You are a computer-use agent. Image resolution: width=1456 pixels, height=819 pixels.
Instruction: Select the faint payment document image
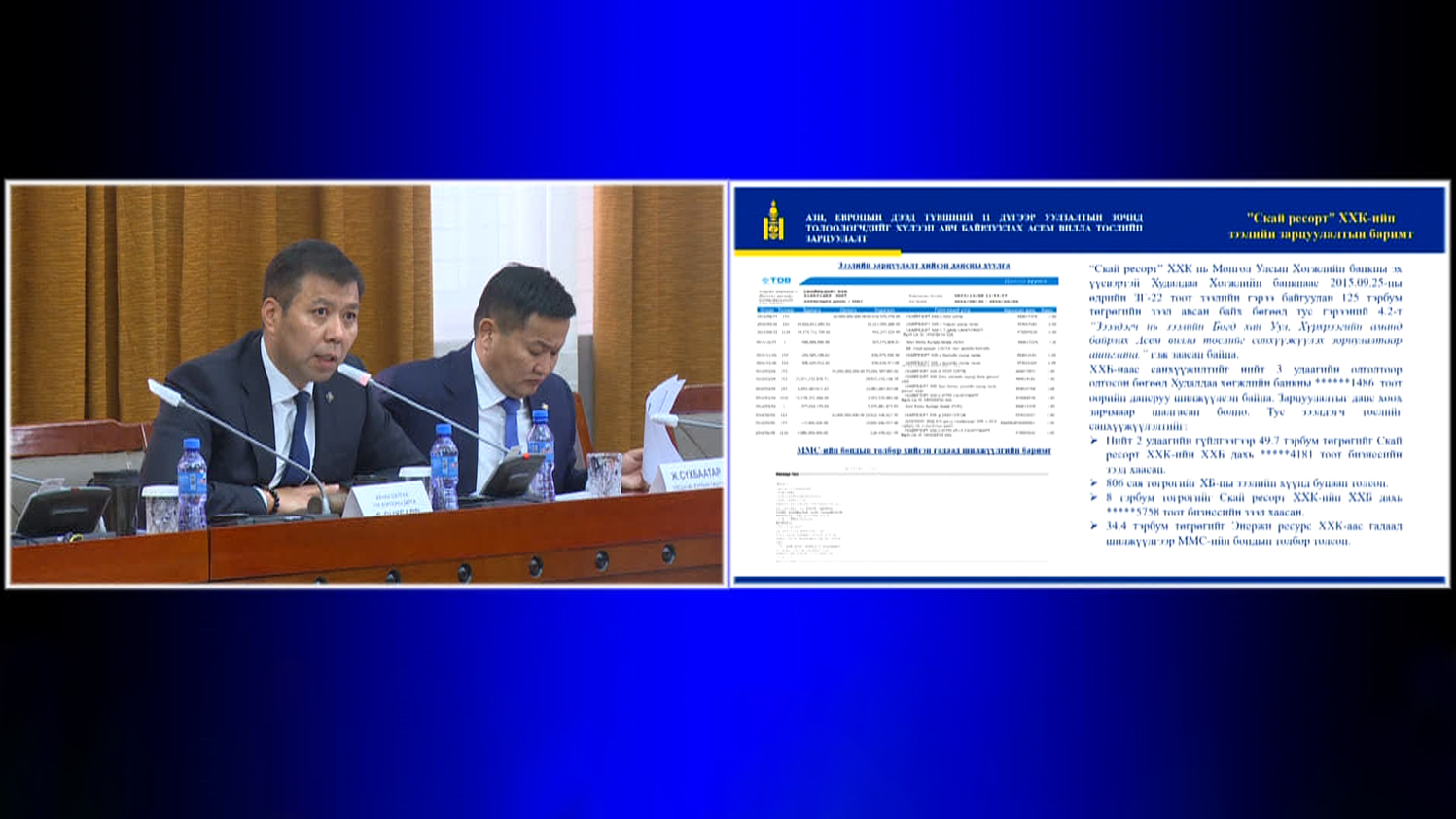(x=911, y=515)
